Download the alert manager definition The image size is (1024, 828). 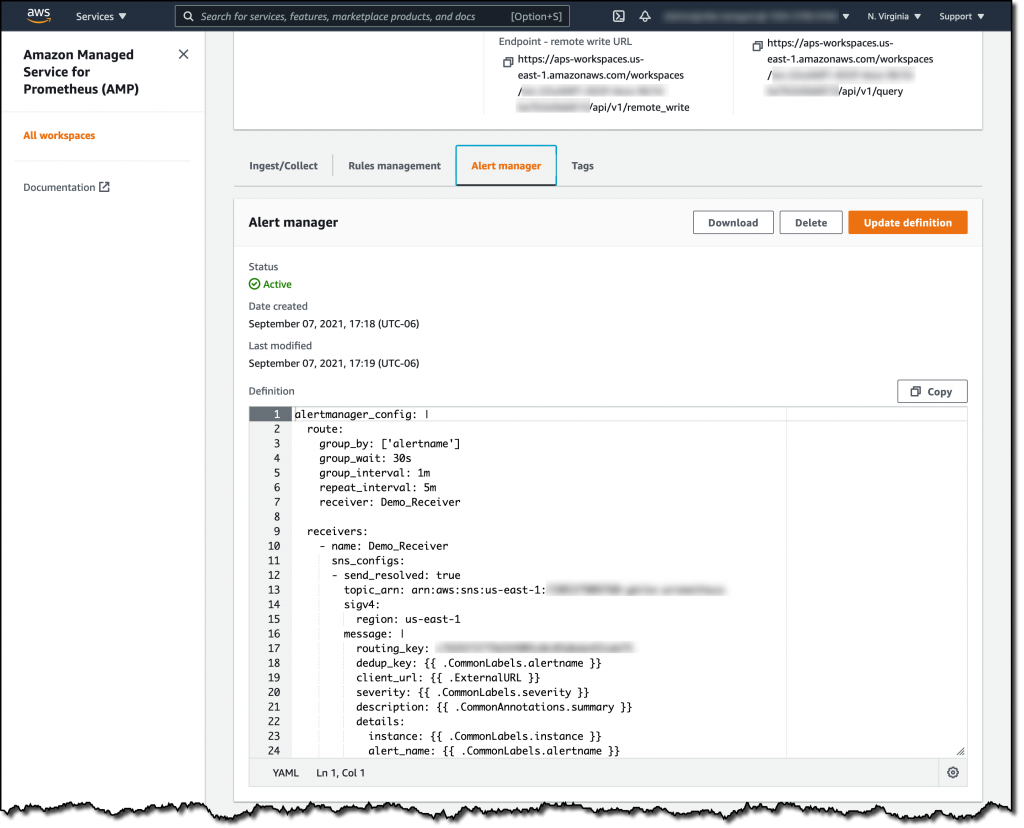coord(733,222)
